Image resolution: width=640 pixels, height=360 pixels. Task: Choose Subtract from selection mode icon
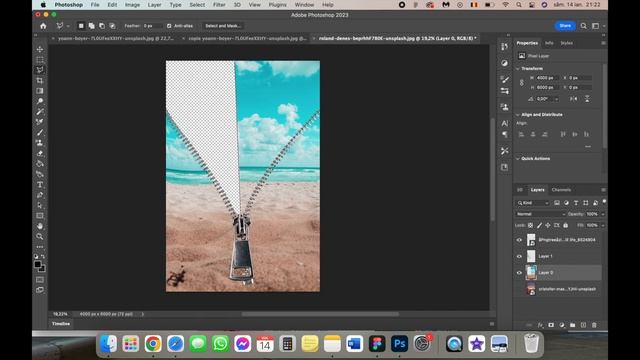point(102,26)
